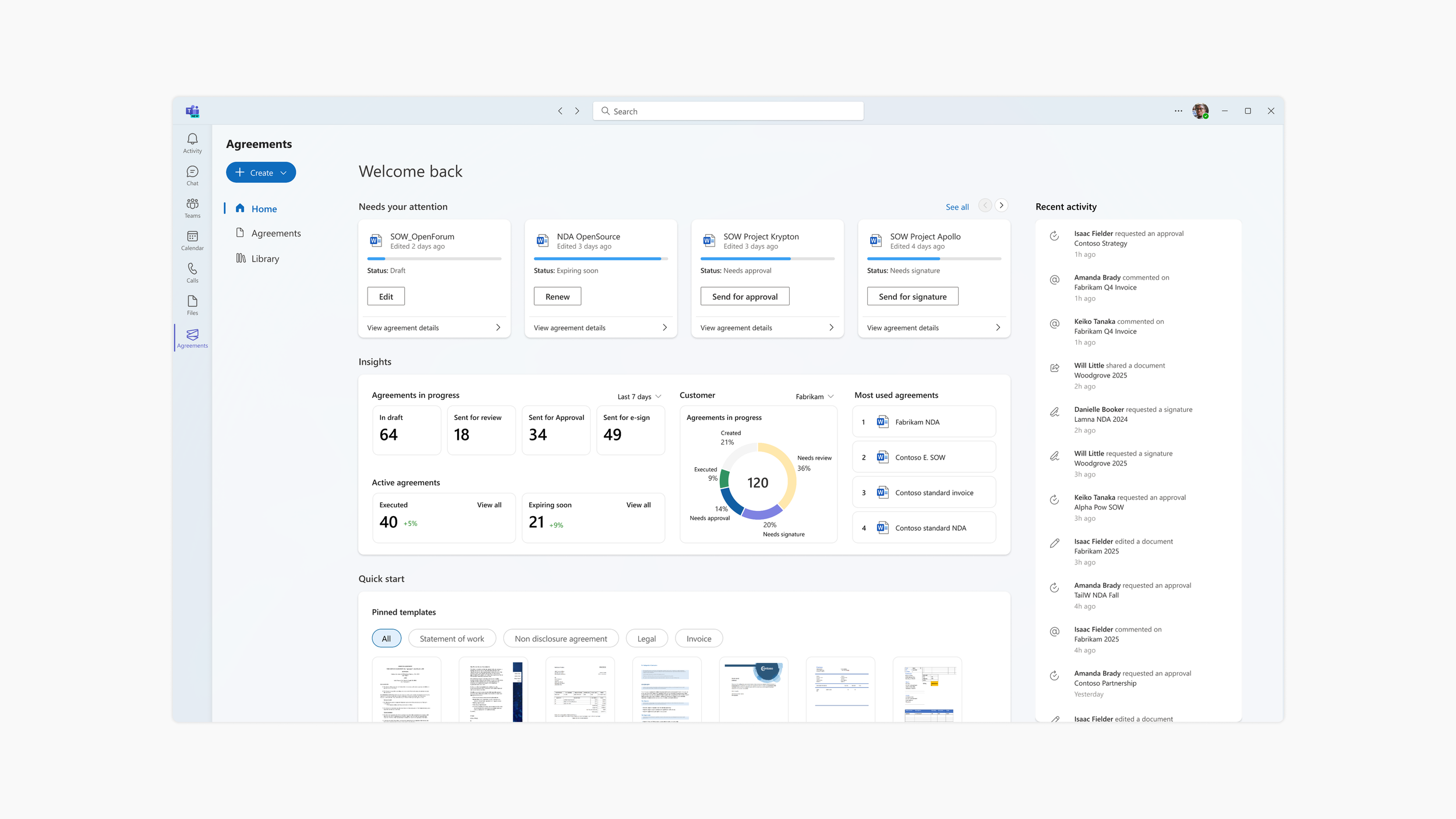The image size is (1456, 819).
Task: Select the All template filter
Action: pyautogui.click(x=386, y=638)
